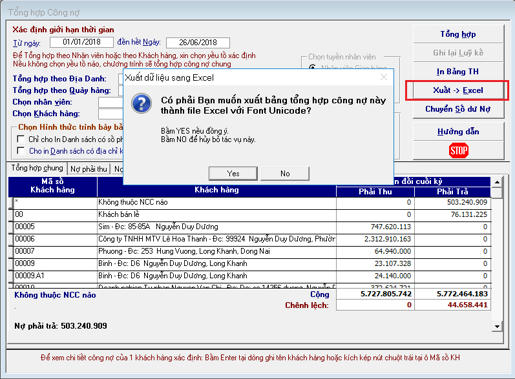Viewport: 515px width, 379px height.
Task: Click the Tổng hợp theo Địa Danh label
Action: pos(59,79)
